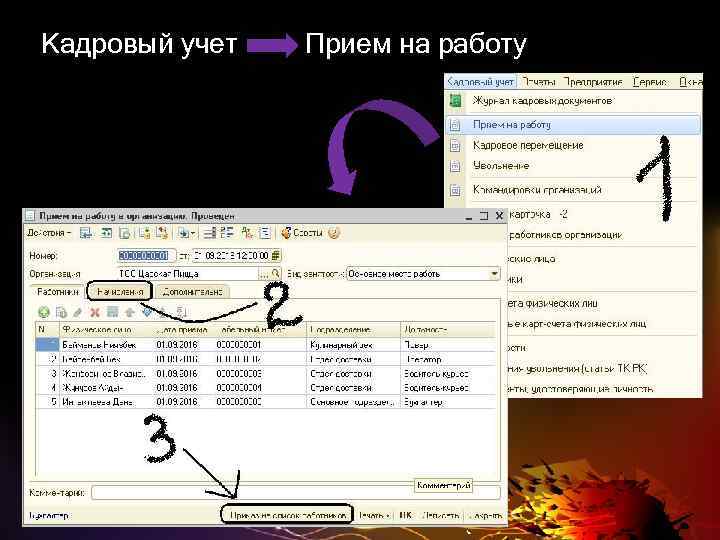
Task: Click the Кулинарный цех cell
Action: [x=353, y=345]
